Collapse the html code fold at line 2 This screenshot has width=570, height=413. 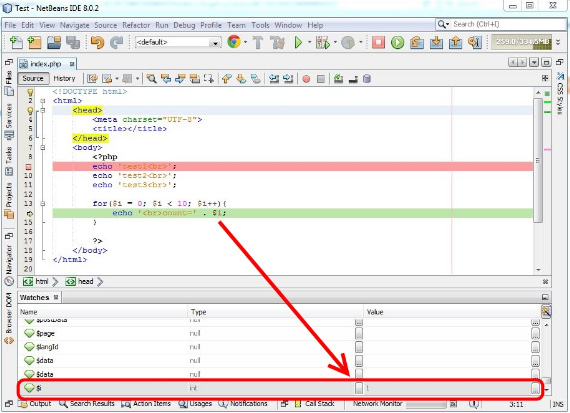click(x=43, y=101)
